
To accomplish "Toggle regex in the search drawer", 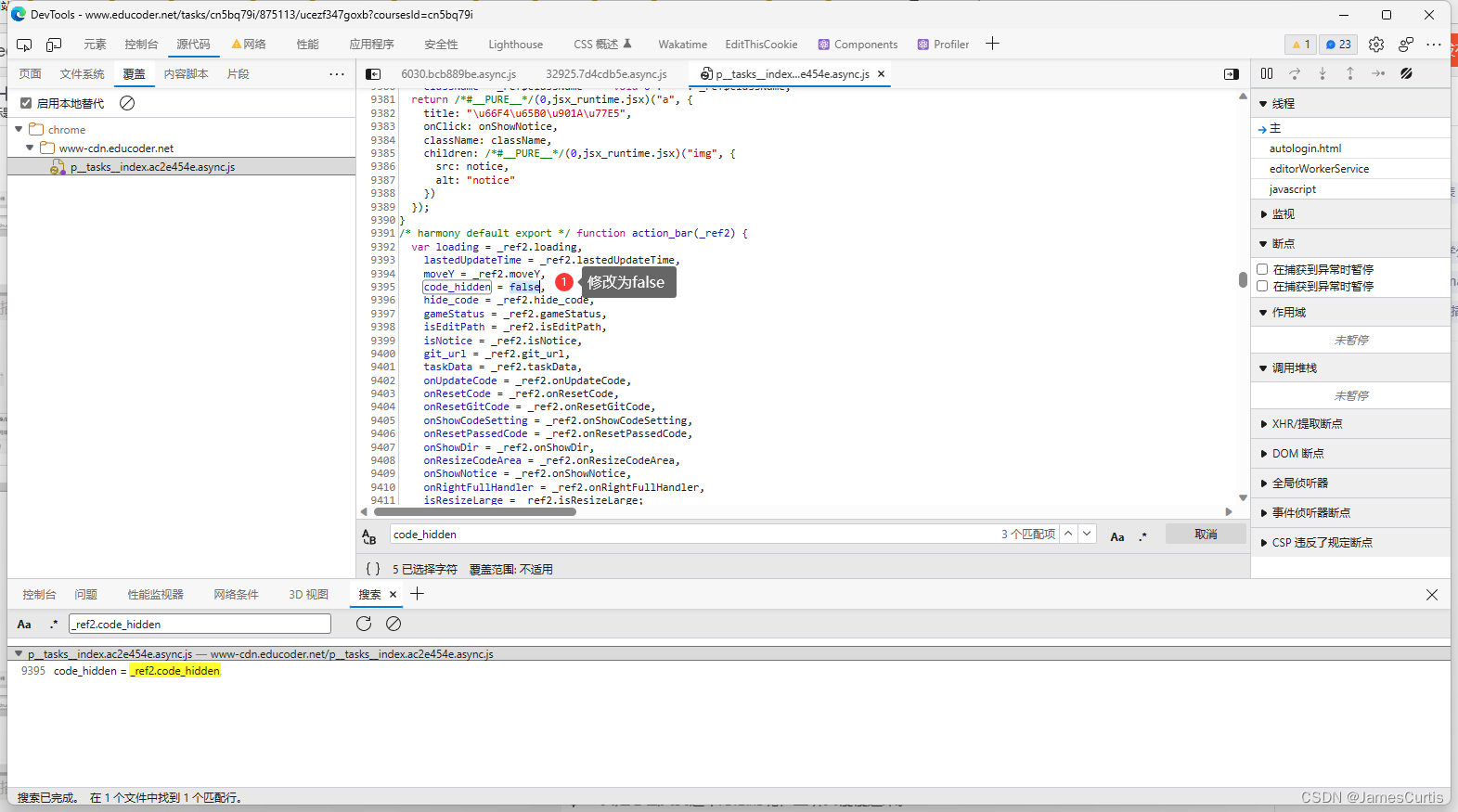I will click(x=54, y=625).
